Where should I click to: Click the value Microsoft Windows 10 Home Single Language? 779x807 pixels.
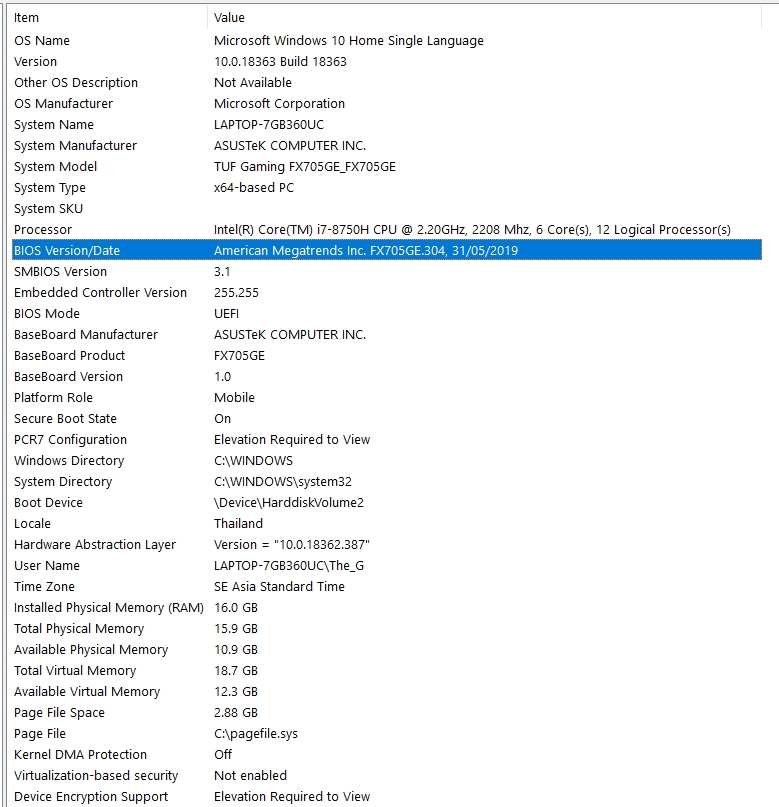349,41
